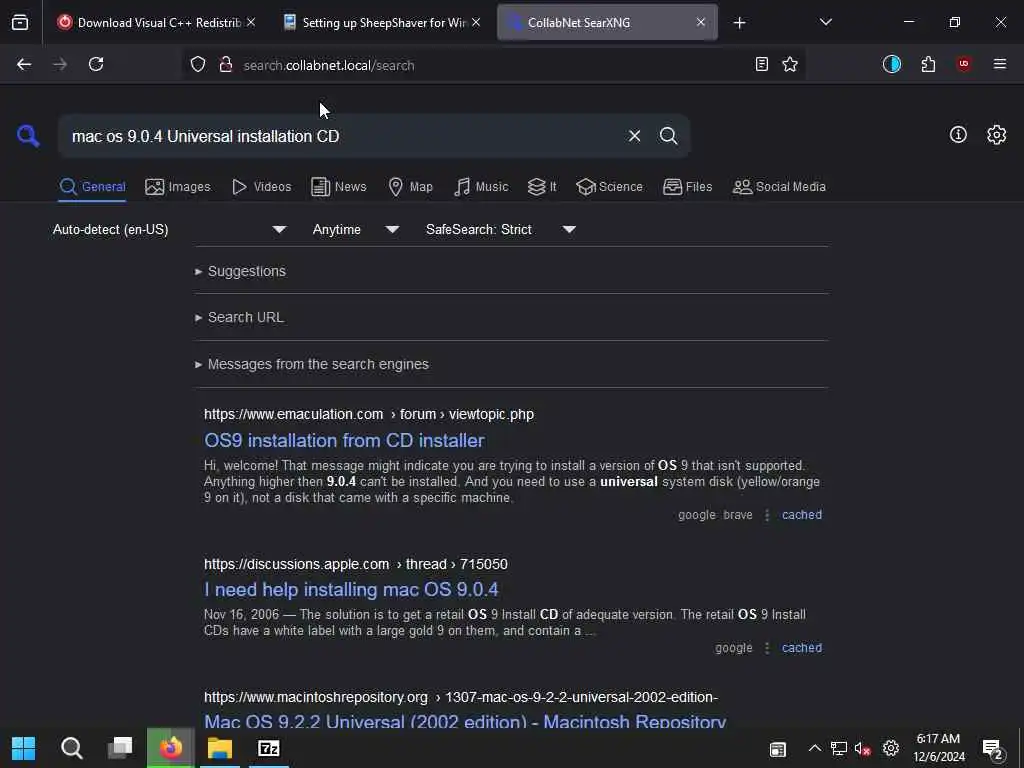Select the Social Media category
The height and width of the screenshot is (768, 1024).
point(779,187)
